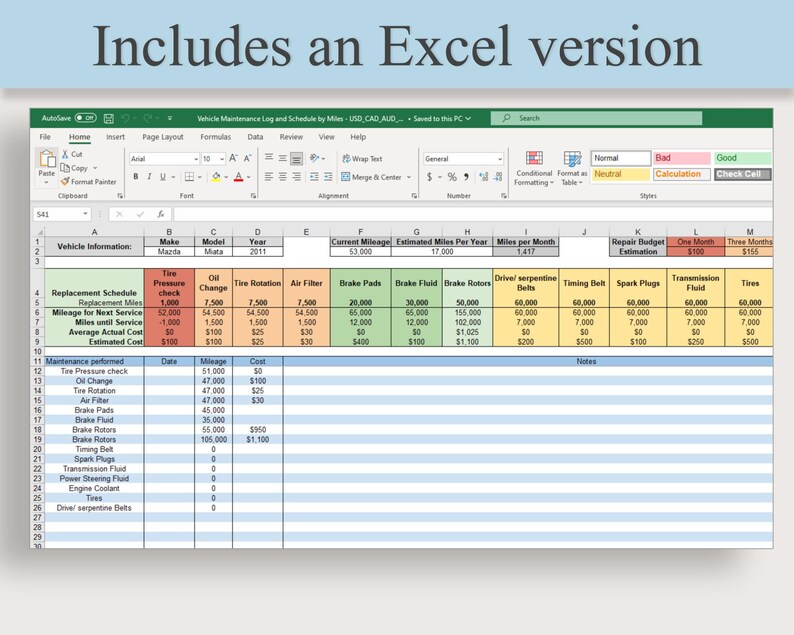
Task: Center text horizontally in the cell
Action: pyautogui.click(x=283, y=177)
